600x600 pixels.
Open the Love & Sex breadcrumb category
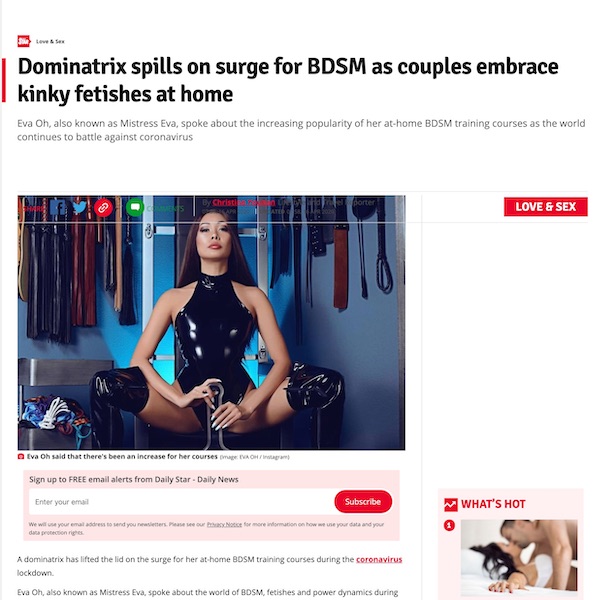coord(50,41)
